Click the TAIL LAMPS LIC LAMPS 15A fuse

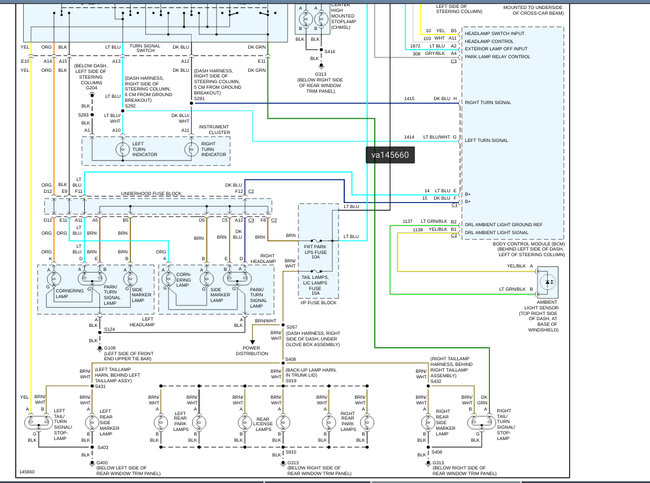(x=317, y=272)
